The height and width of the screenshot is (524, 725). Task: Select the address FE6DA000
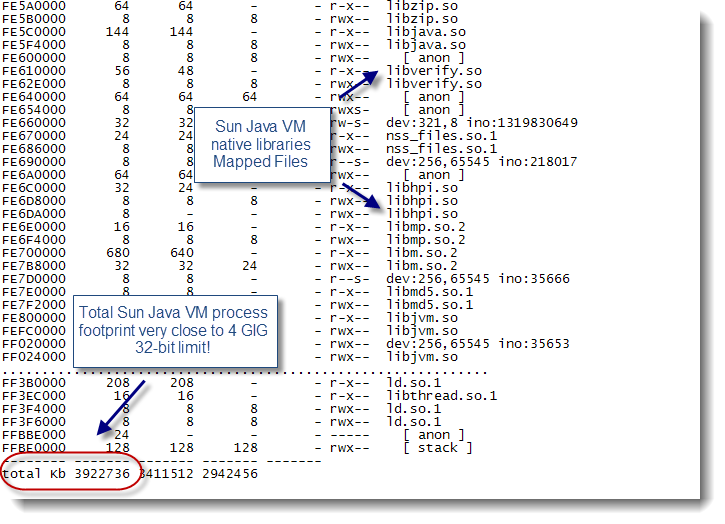pyautogui.click(x=34, y=214)
